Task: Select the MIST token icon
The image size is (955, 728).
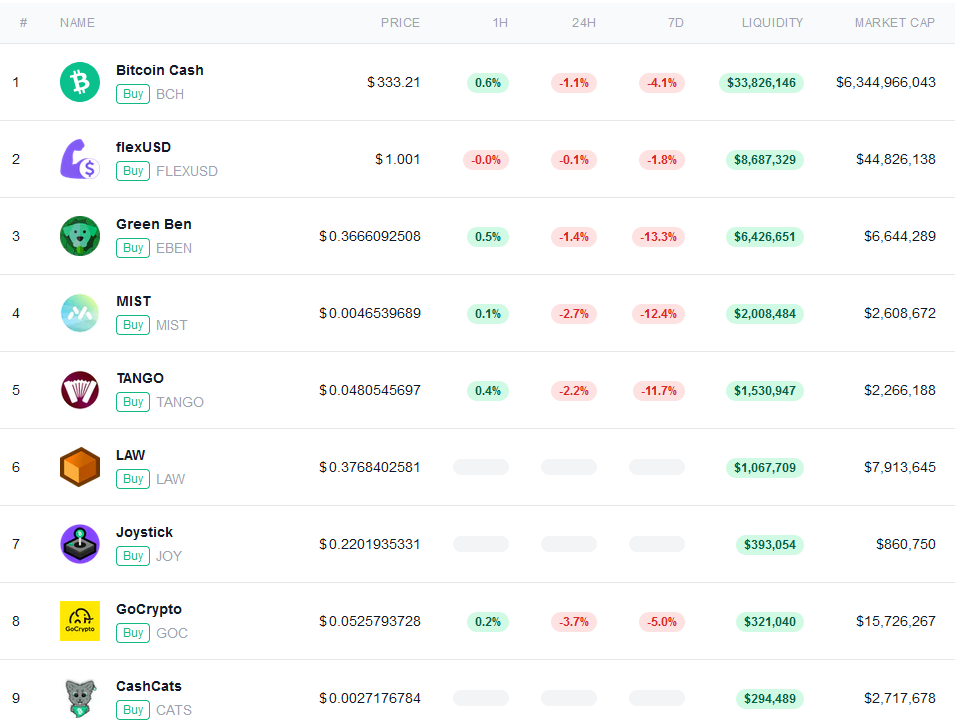Action: [x=80, y=313]
